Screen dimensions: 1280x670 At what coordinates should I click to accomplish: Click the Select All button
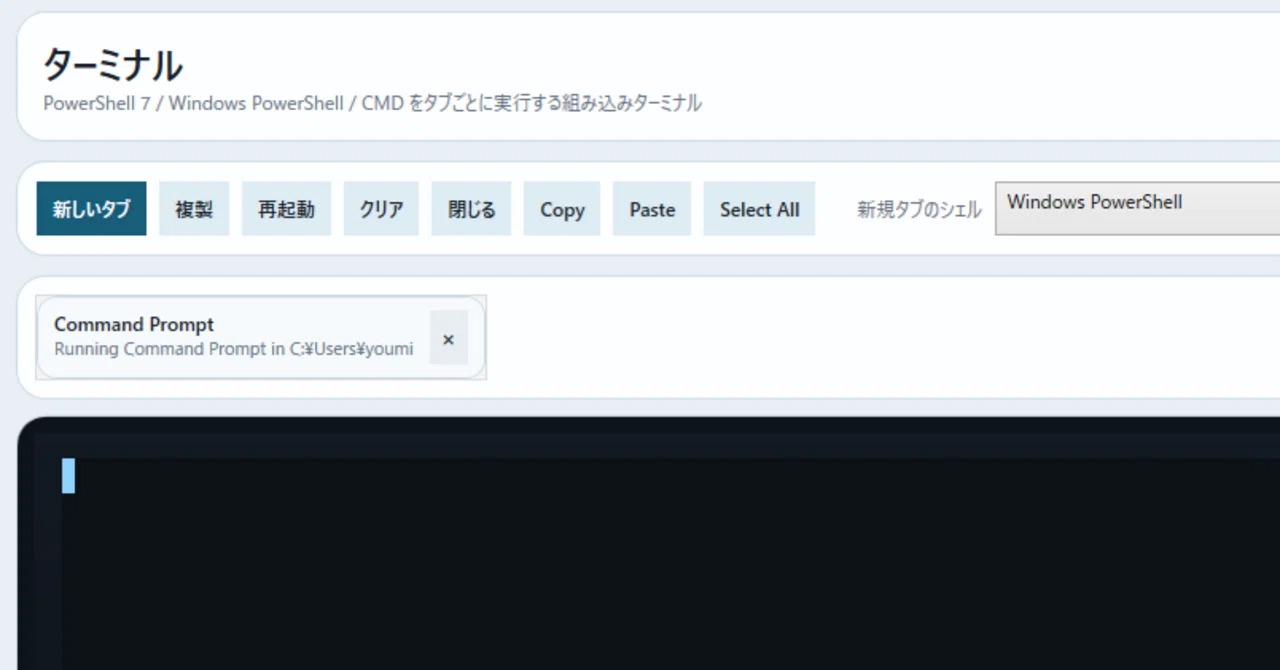759,209
